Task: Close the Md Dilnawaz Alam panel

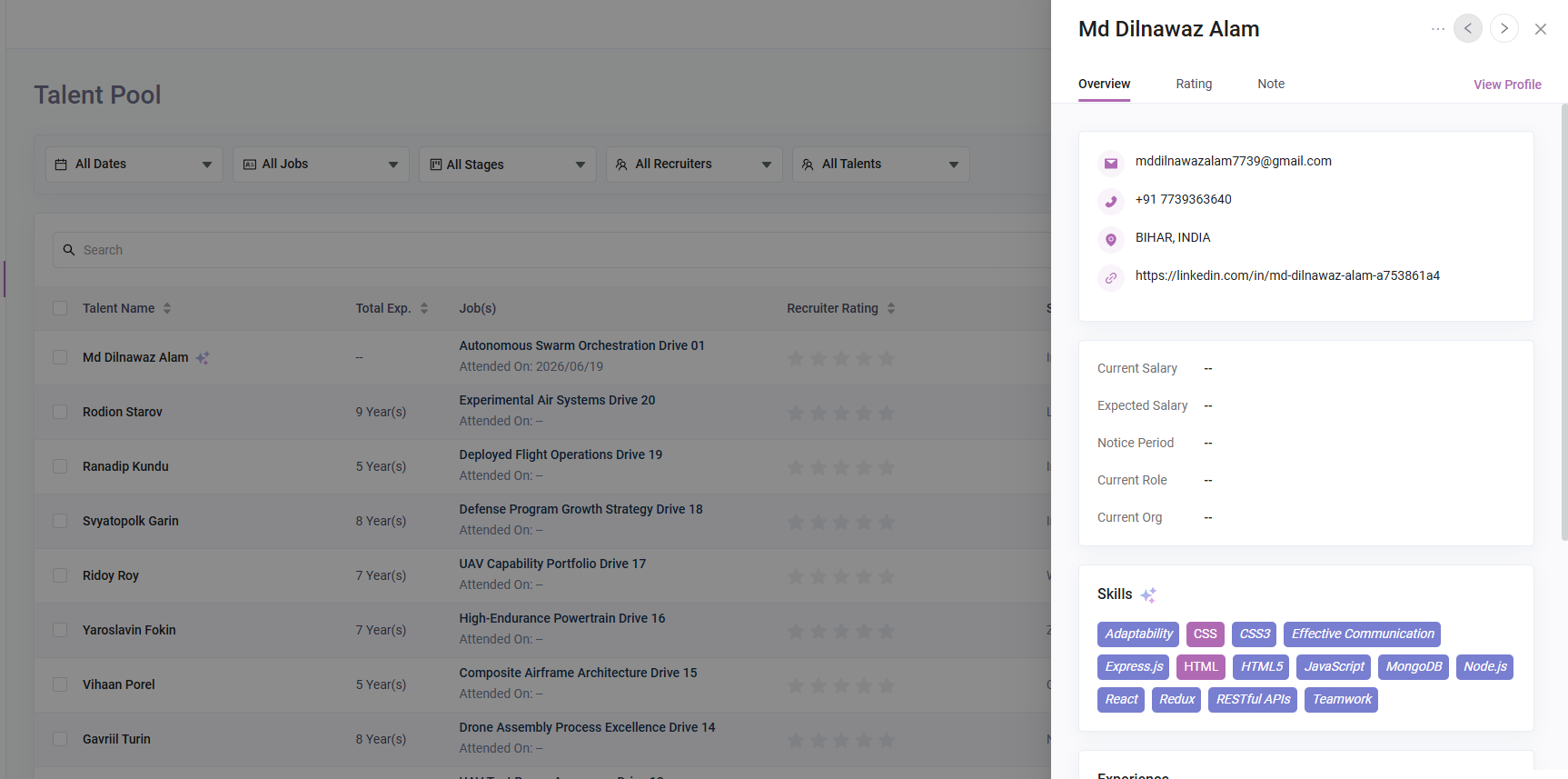Action: pos(1541,29)
